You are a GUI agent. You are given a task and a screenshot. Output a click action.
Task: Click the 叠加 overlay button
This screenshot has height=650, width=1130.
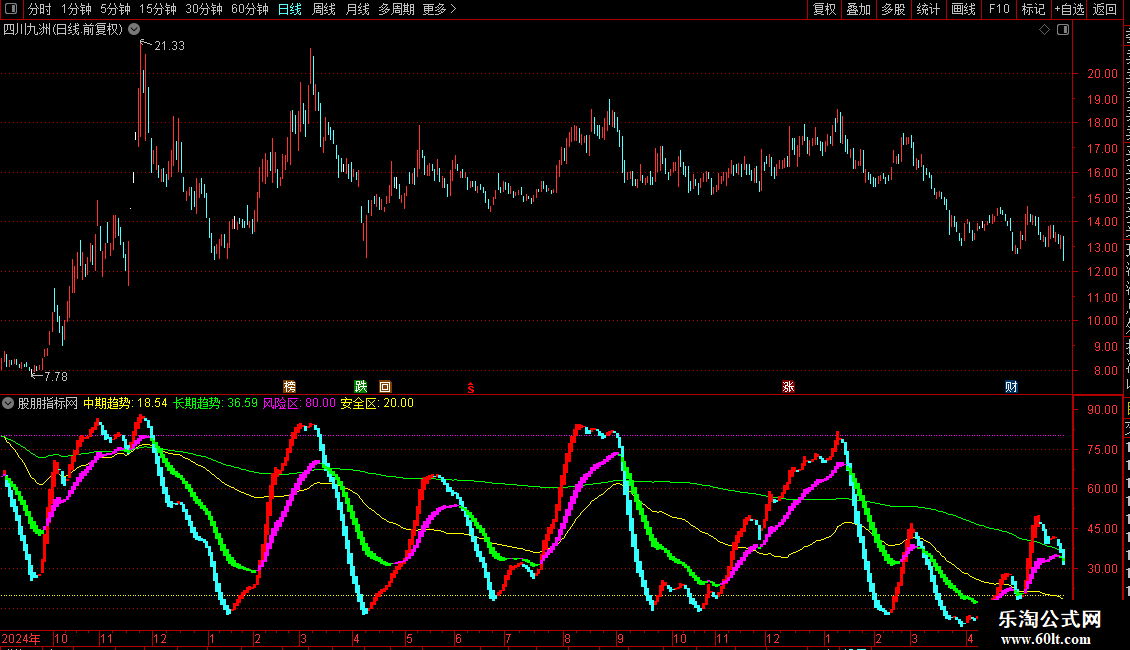coord(858,9)
